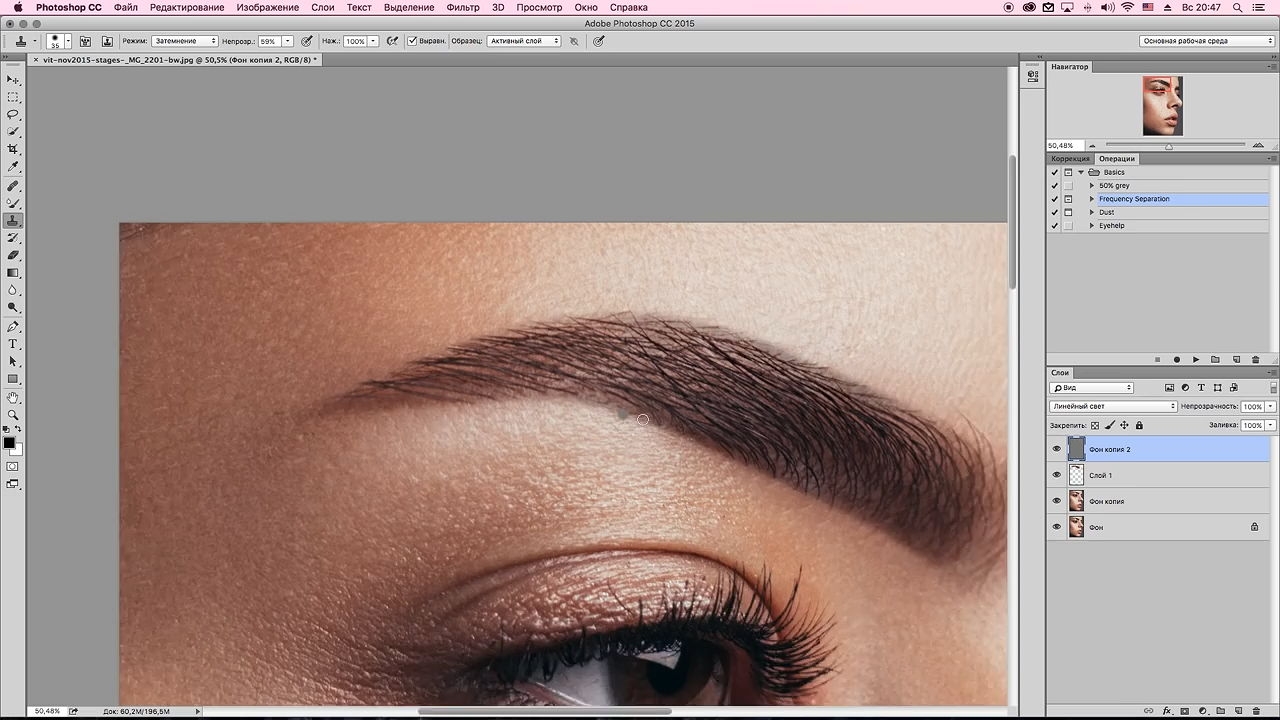Delete the selected action with trash icon
The width and height of the screenshot is (1280, 720).
coord(1254,359)
